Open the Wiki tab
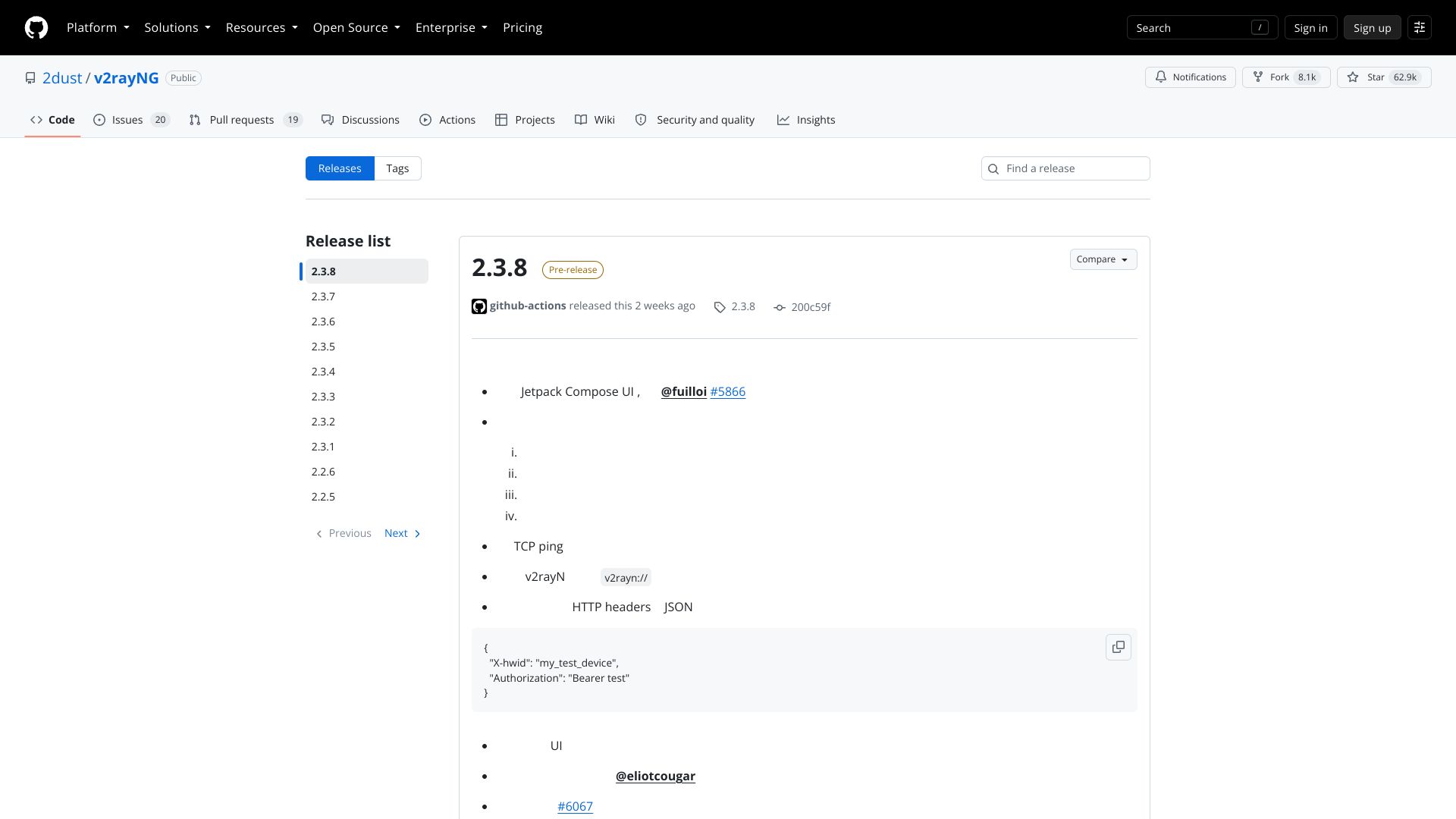The width and height of the screenshot is (1456, 819). point(595,120)
